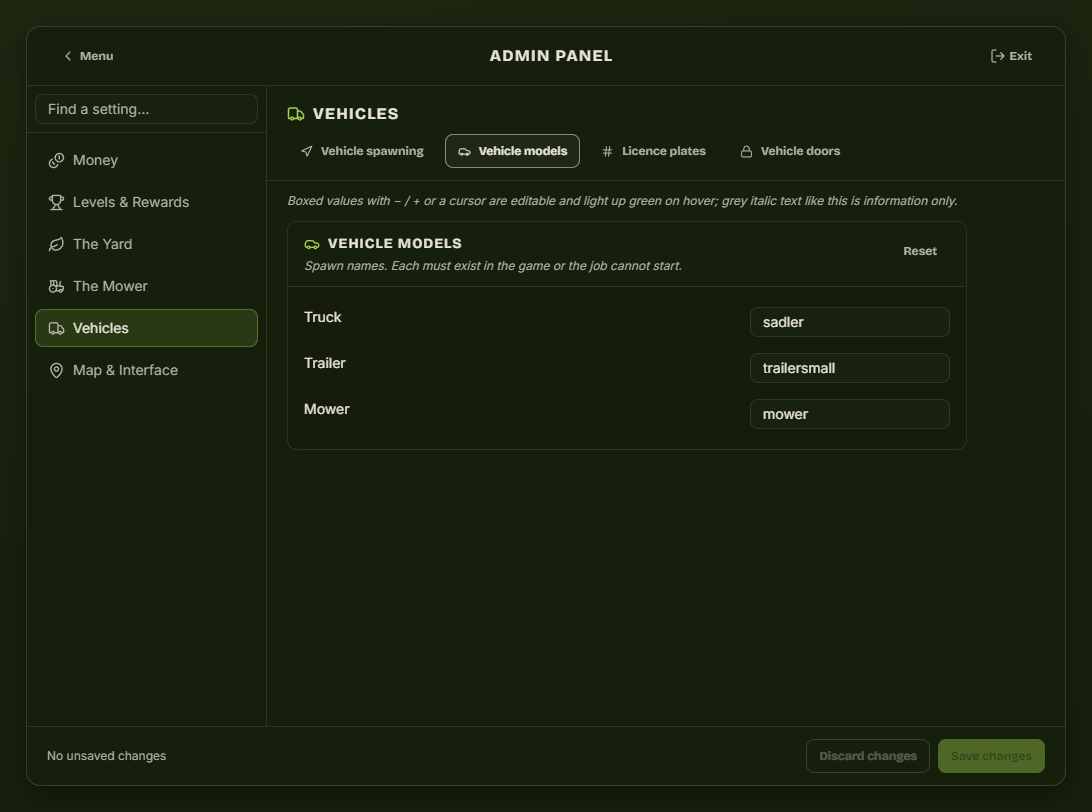This screenshot has width=1092, height=812.
Task: Edit the Truck model field containing sadler
Action: tap(850, 322)
